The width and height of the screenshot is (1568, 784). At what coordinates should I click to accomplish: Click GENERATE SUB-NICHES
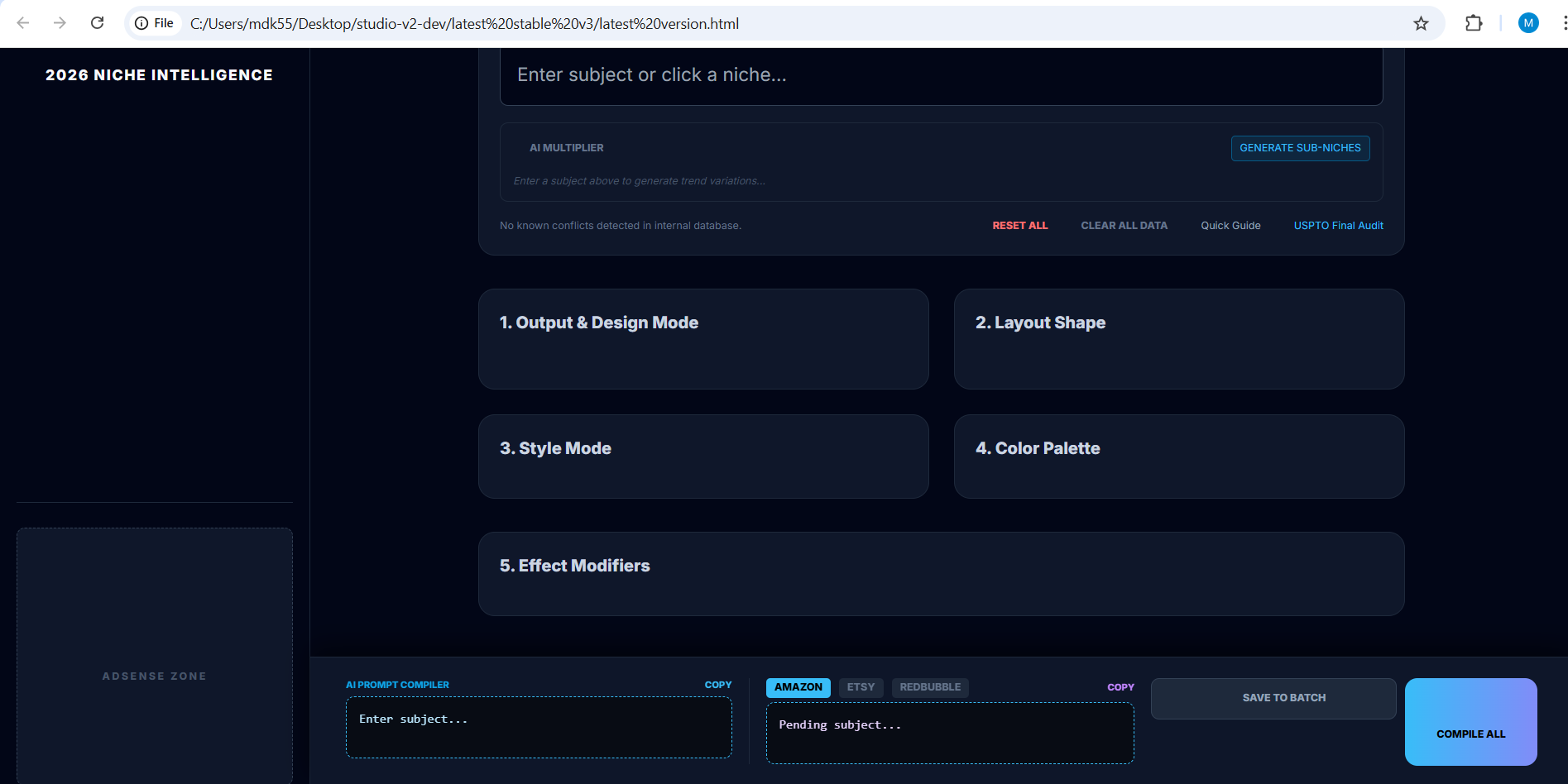pyautogui.click(x=1299, y=148)
